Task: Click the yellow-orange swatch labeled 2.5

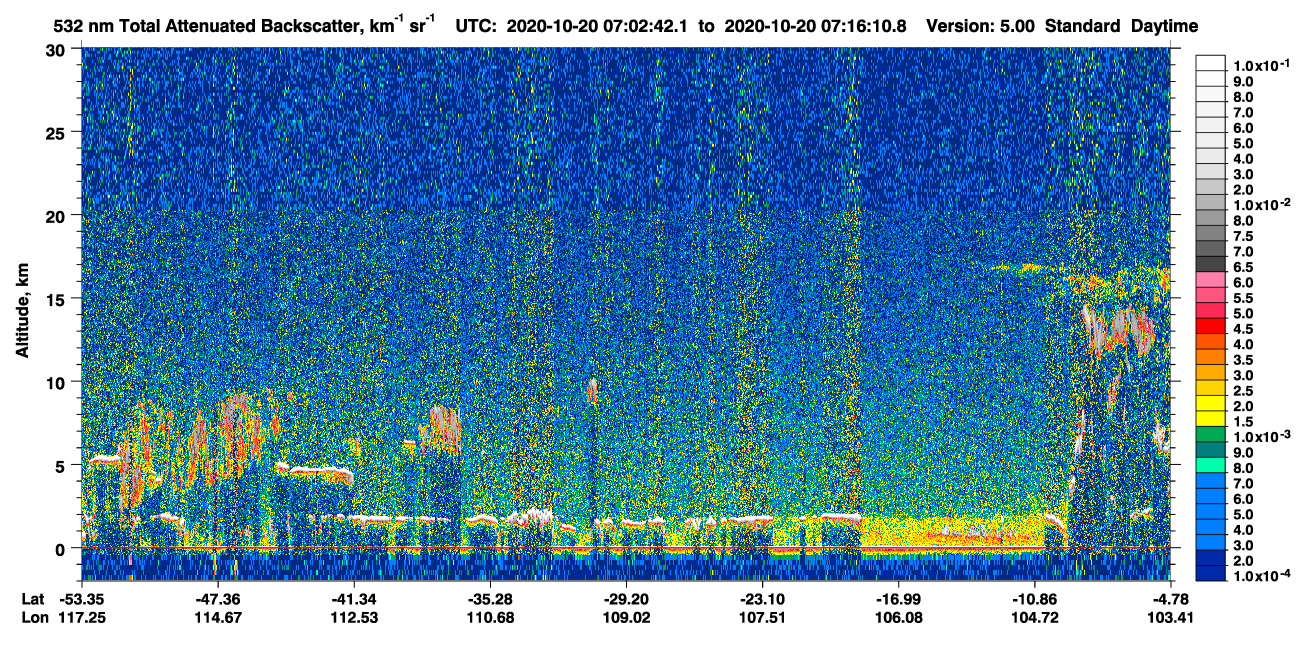Action: point(1210,387)
